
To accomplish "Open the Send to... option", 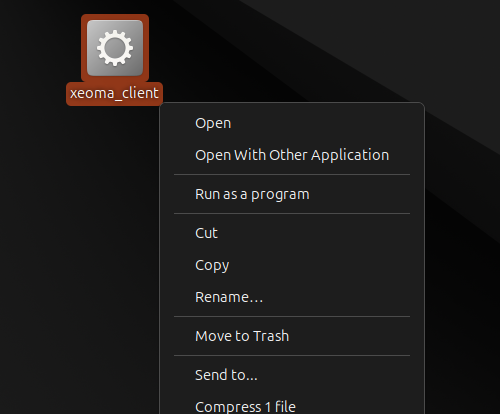I will [292, 375].
